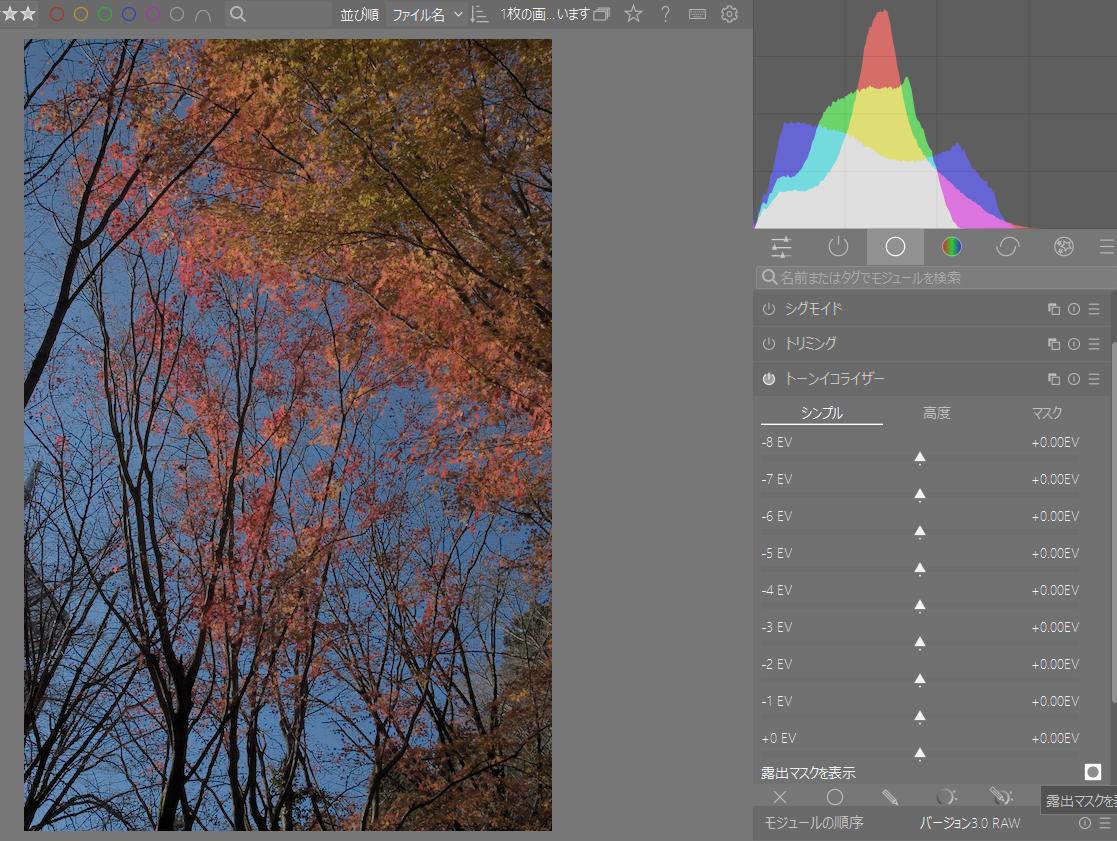Screen dimensions: 1117x841
Task: Switch to the シンプル tab
Action: (821, 413)
